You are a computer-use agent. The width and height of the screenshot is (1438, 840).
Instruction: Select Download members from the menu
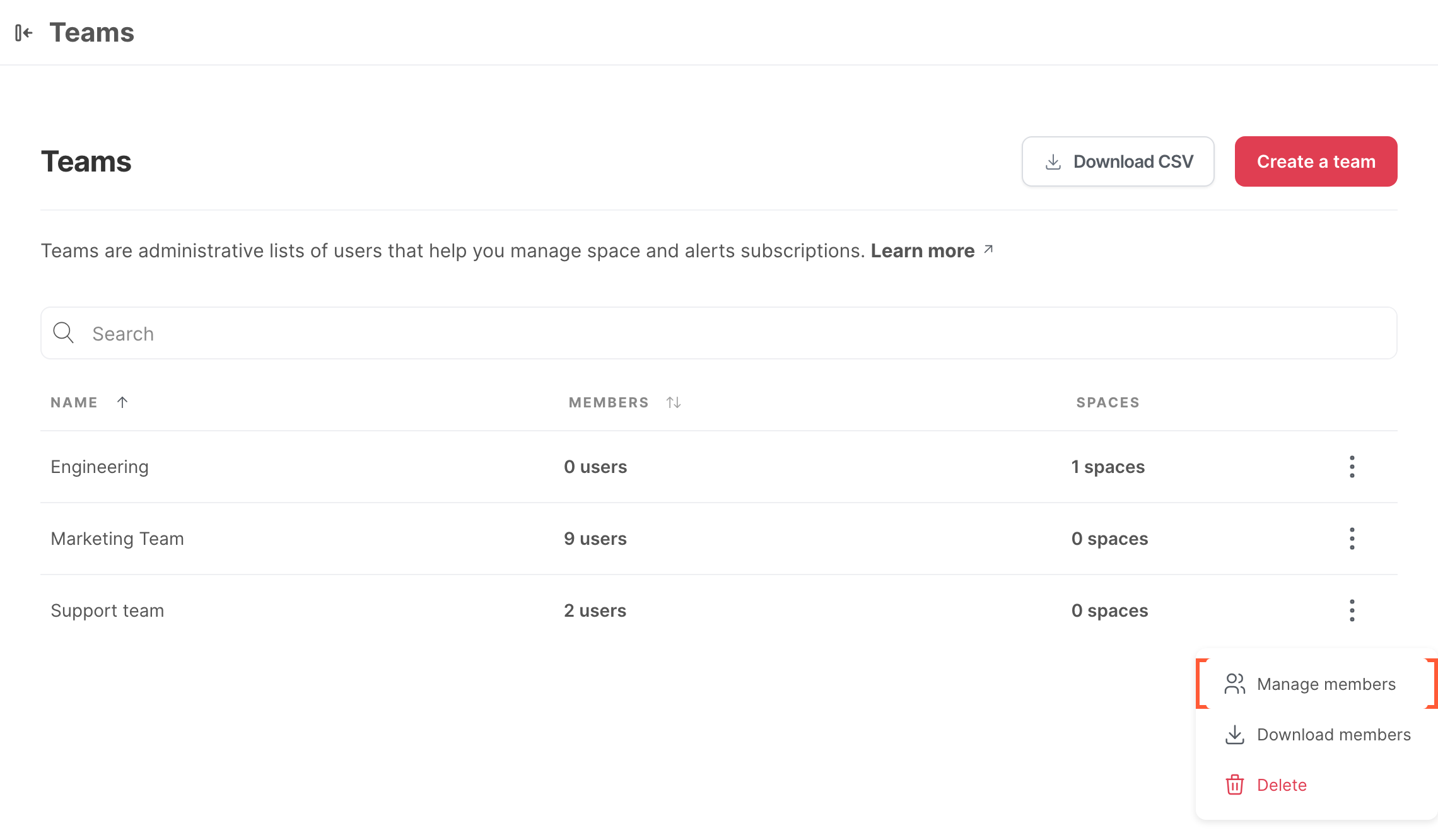tap(1317, 735)
